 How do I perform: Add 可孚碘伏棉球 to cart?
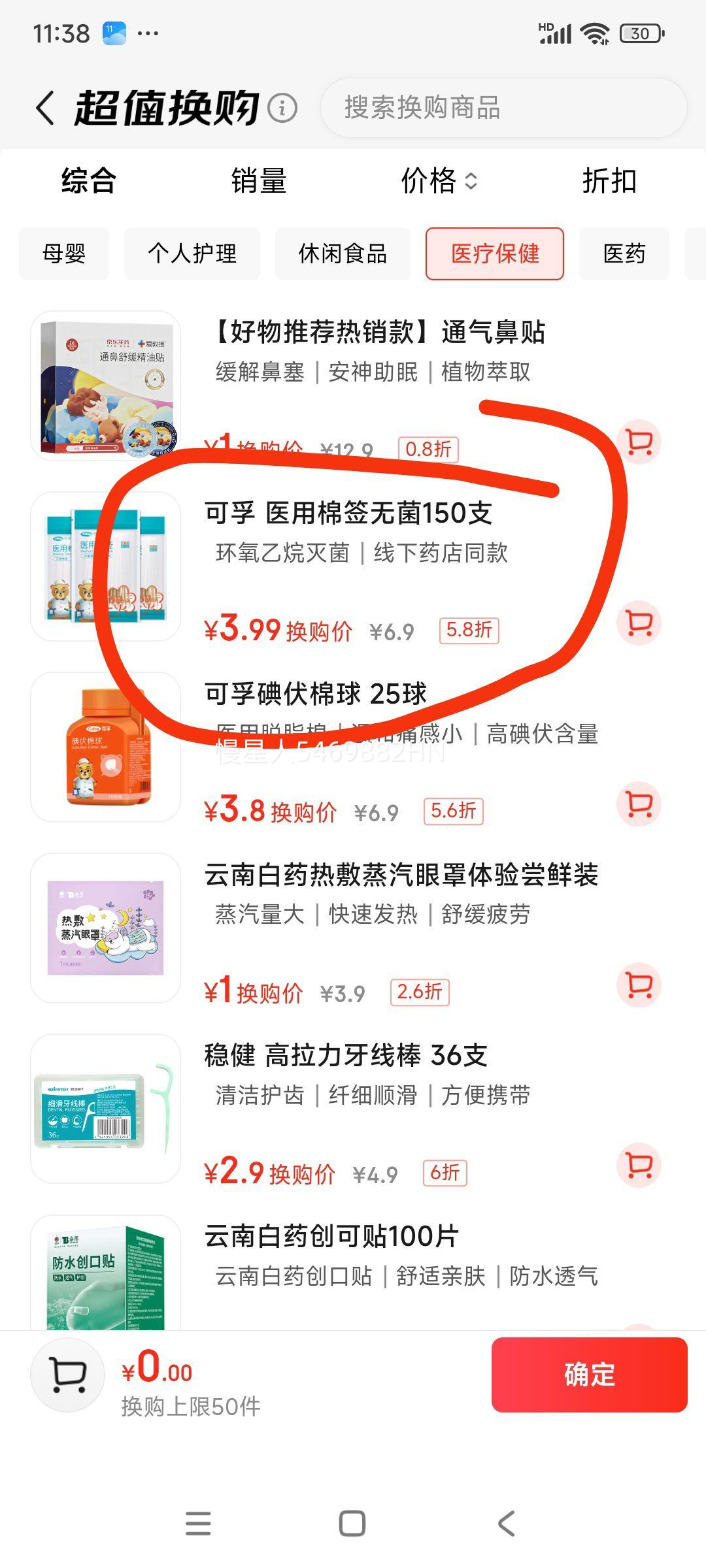point(639,804)
